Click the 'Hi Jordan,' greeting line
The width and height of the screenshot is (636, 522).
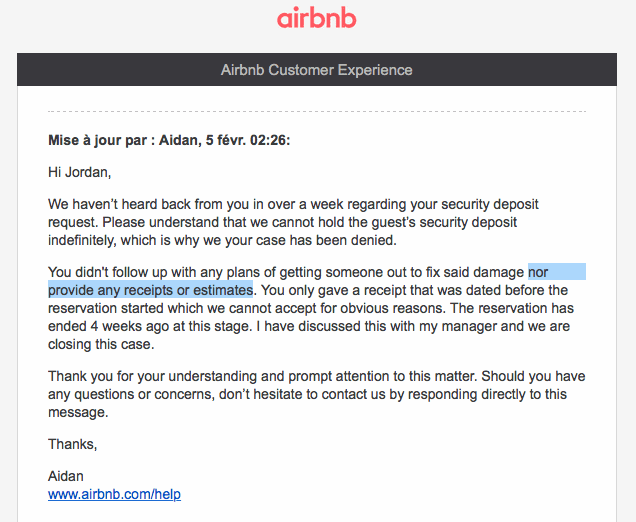(x=80, y=172)
